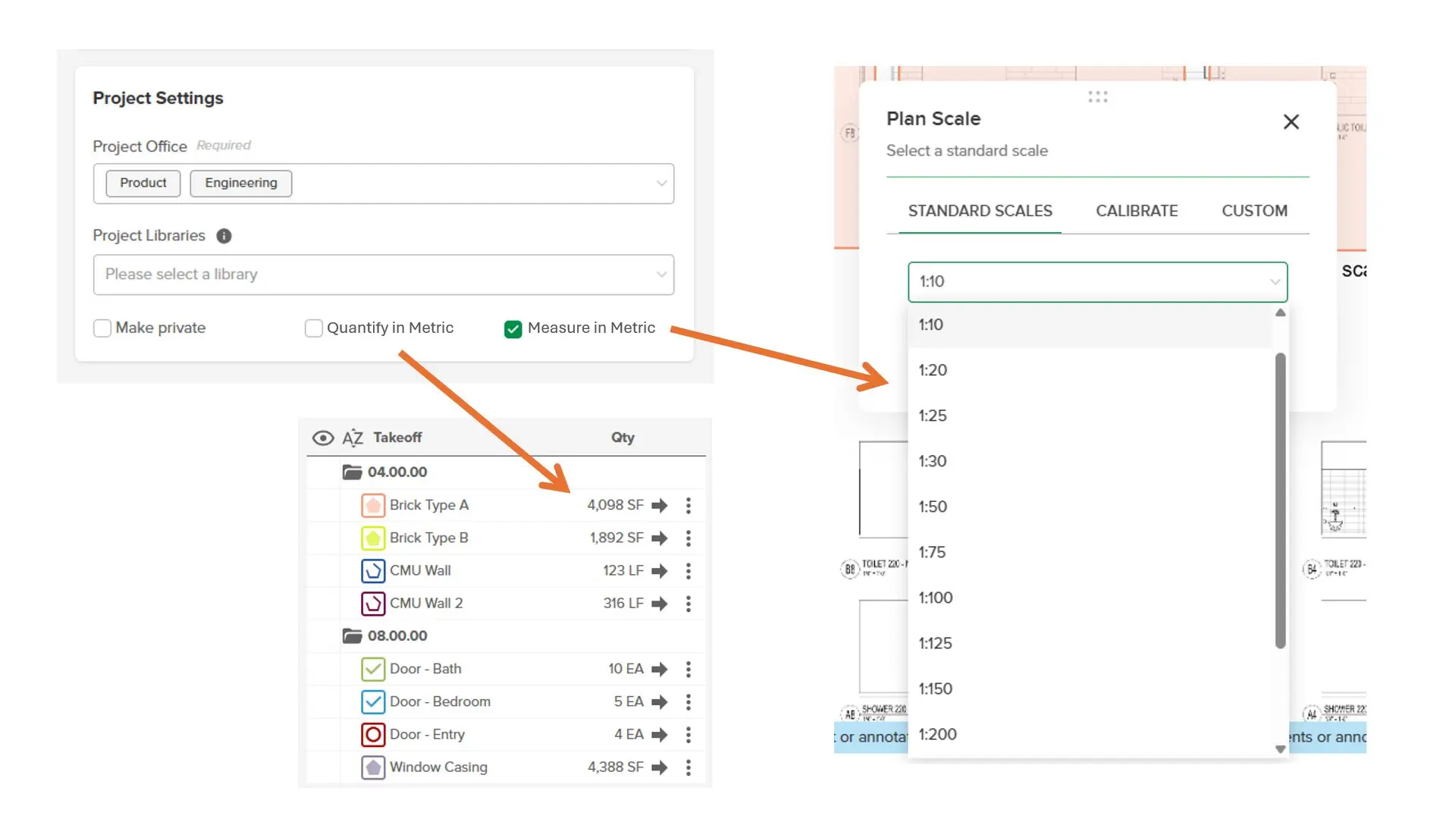The image size is (1456, 819).
Task: Click the arrow next to Window Casing quantity
Action: [x=660, y=767]
